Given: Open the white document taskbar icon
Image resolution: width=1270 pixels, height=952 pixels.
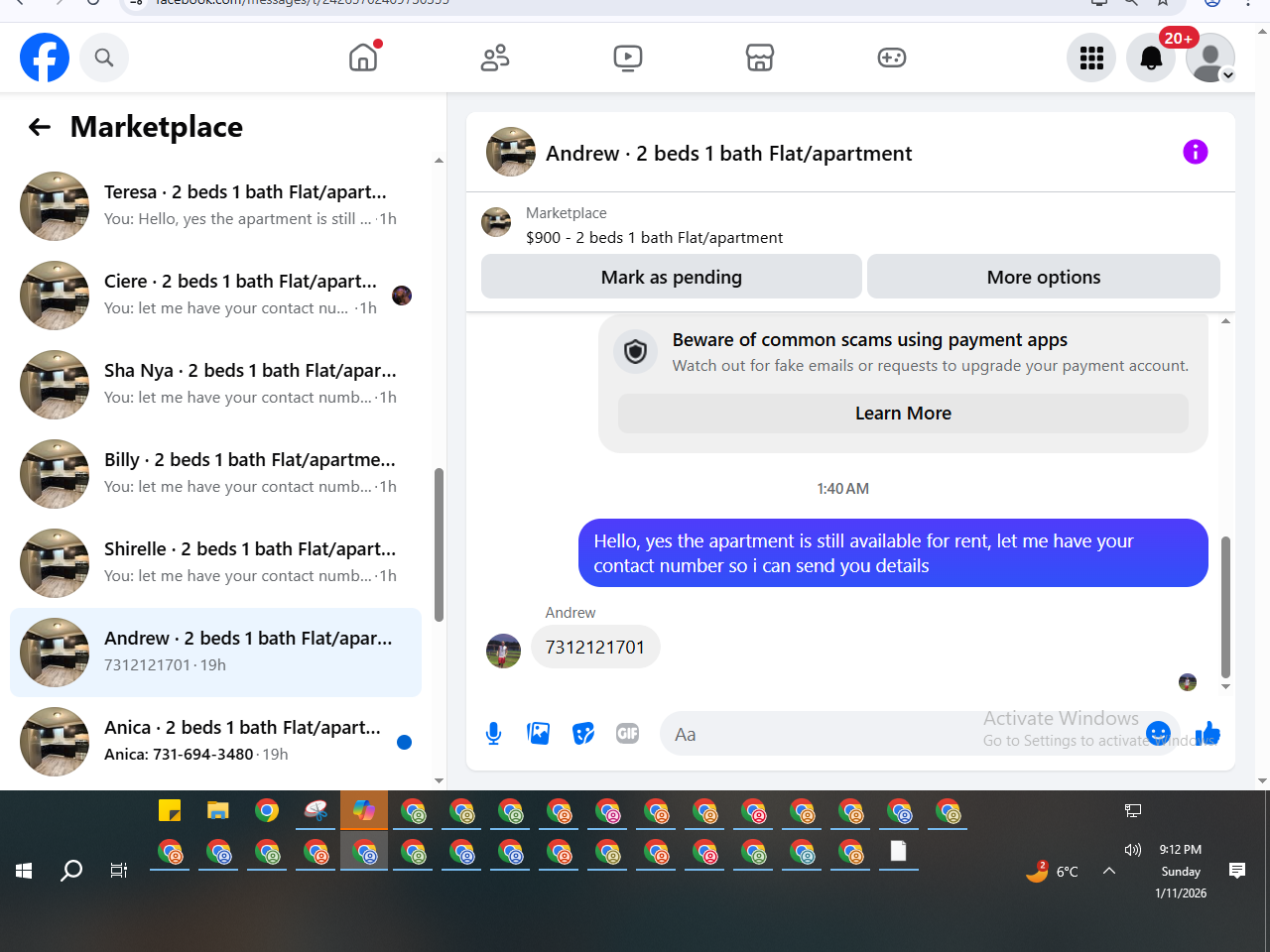Looking at the screenshot, I should (898, 851).
